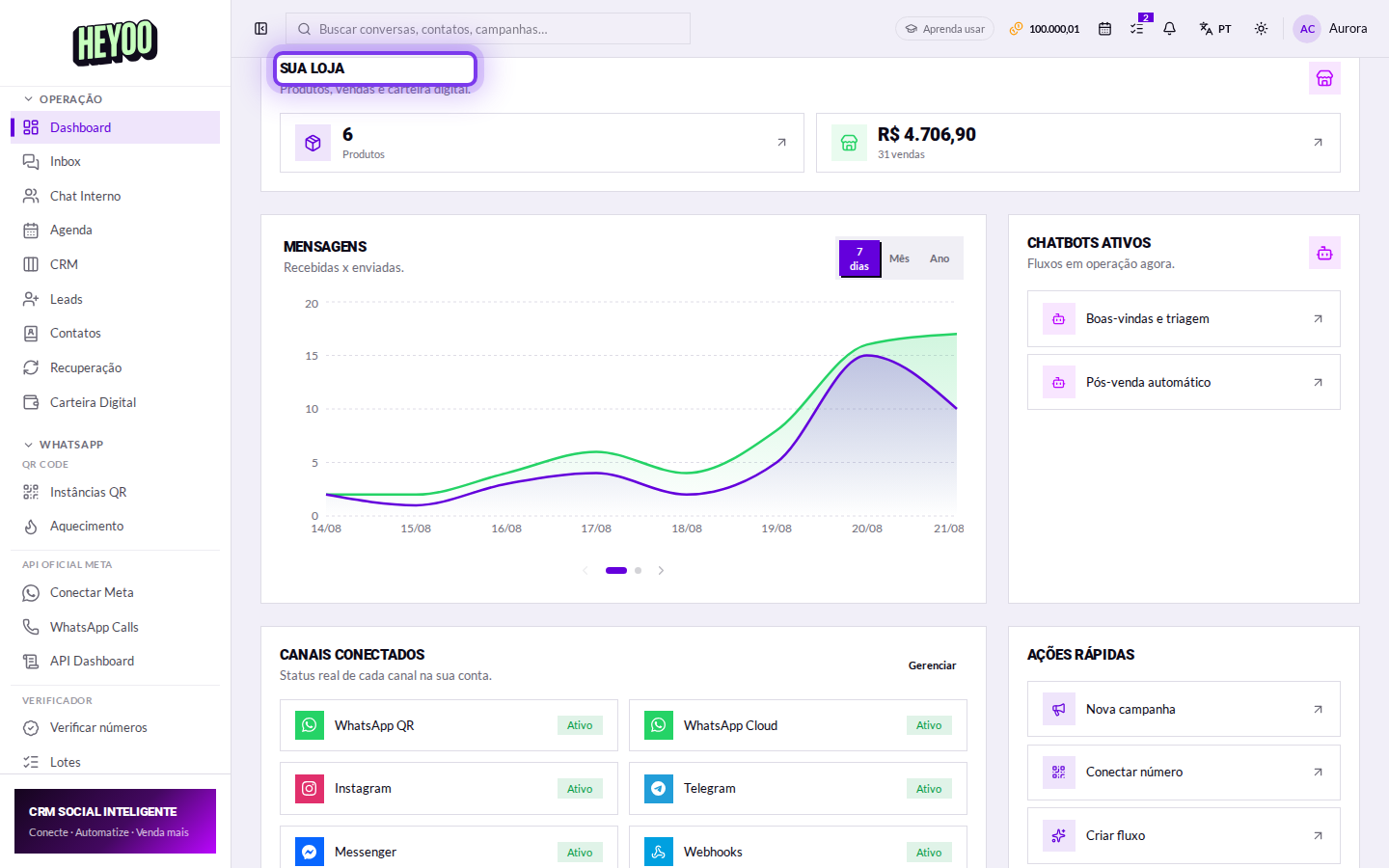Click the WhatsApp Calls phone icon
The width and height of the screenshot is (1389, 868).
click(x=31, y=627)
